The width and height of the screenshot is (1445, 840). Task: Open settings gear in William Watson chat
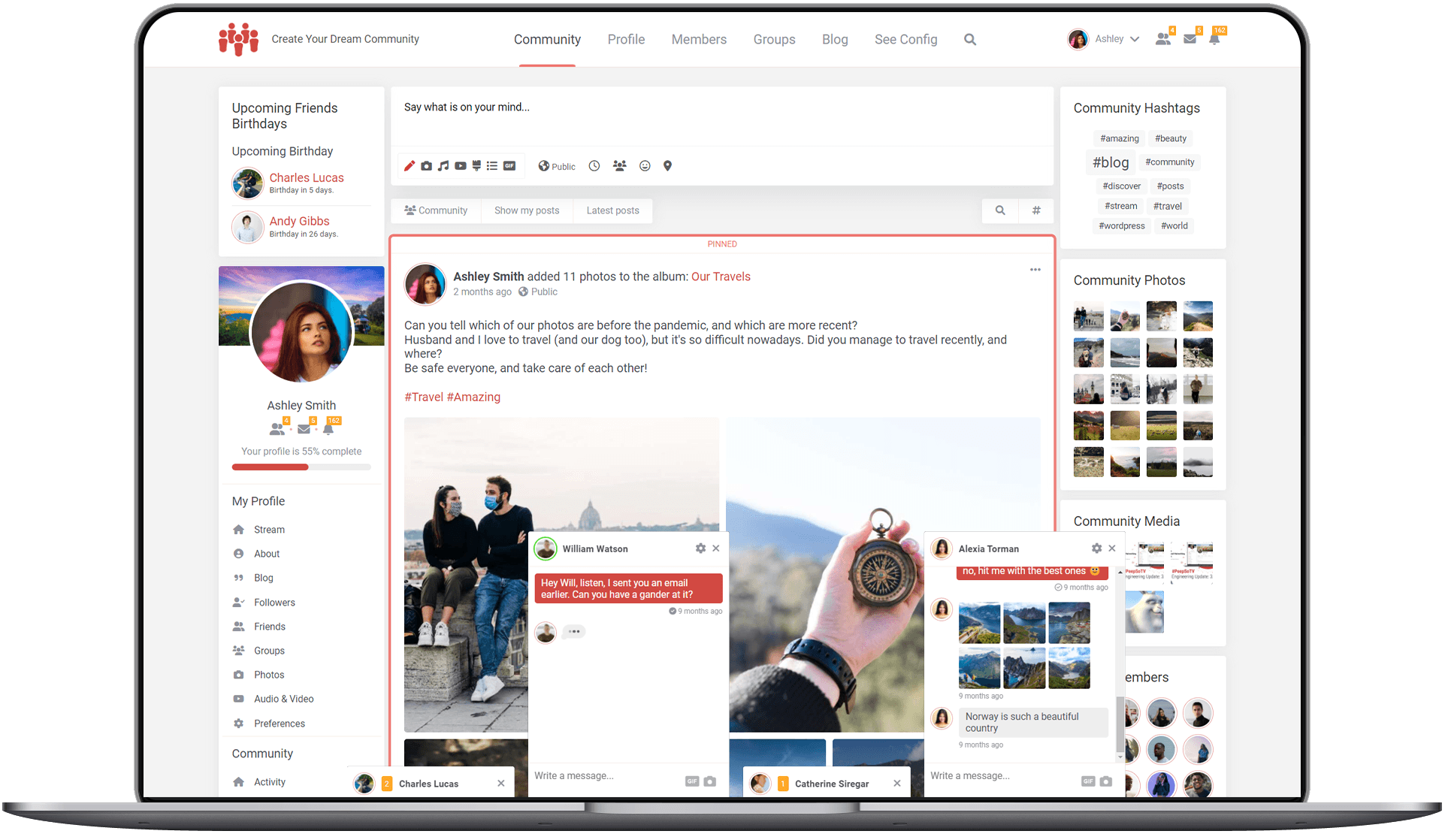[x=700, y=549]
